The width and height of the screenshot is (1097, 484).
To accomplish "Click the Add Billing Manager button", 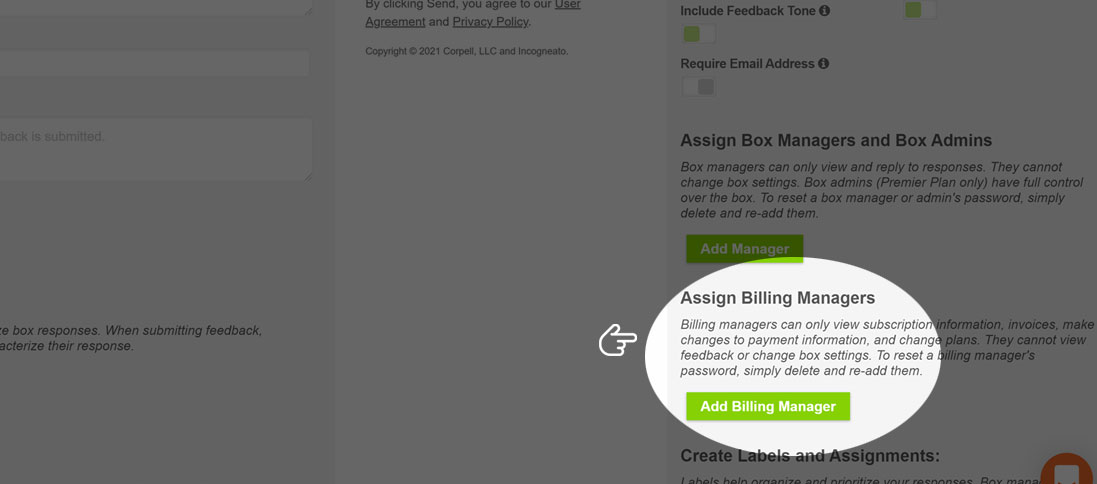I will [x=767, y=406].
